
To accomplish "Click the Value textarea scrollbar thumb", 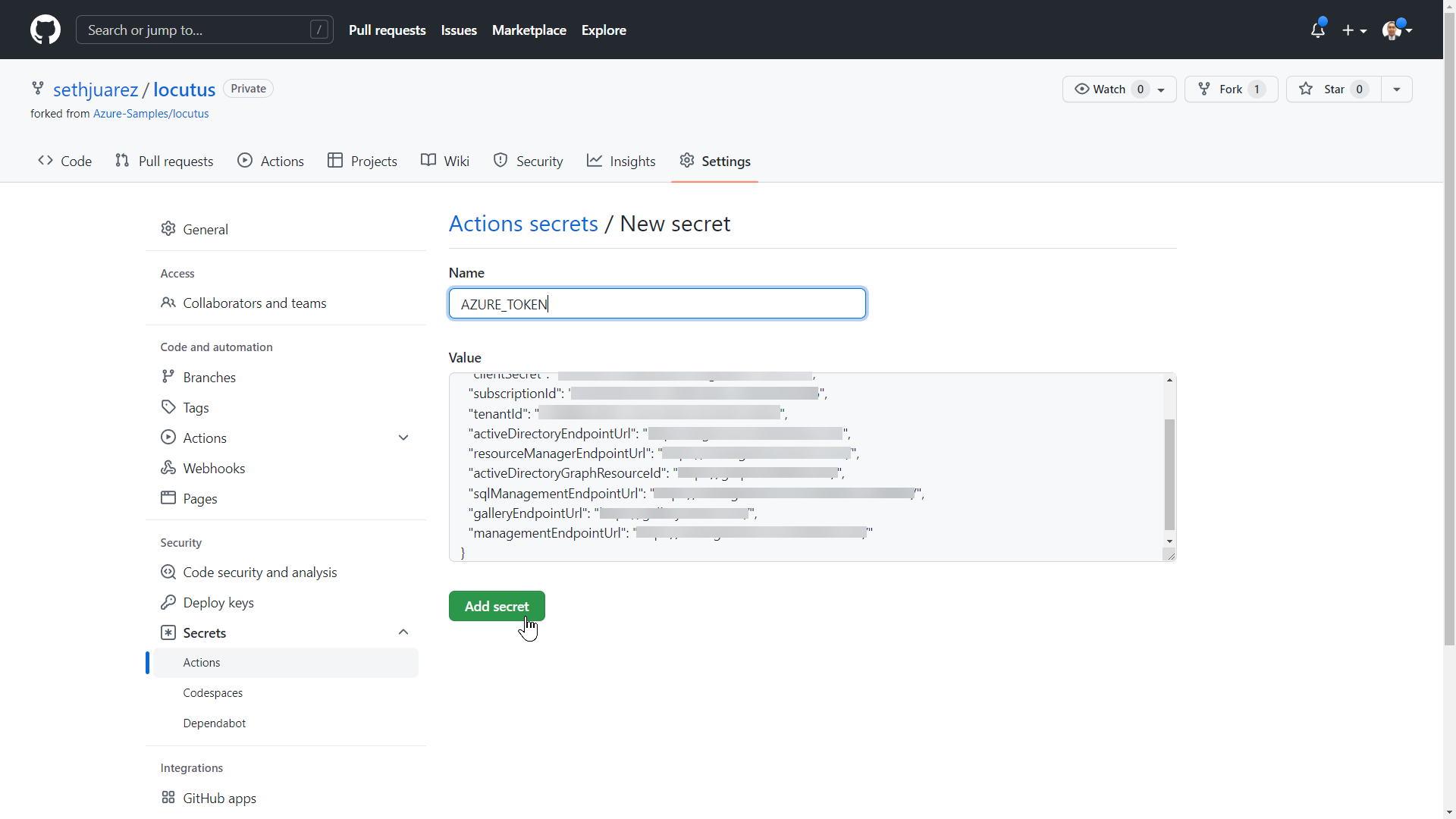I will [x=1170, y=475].
